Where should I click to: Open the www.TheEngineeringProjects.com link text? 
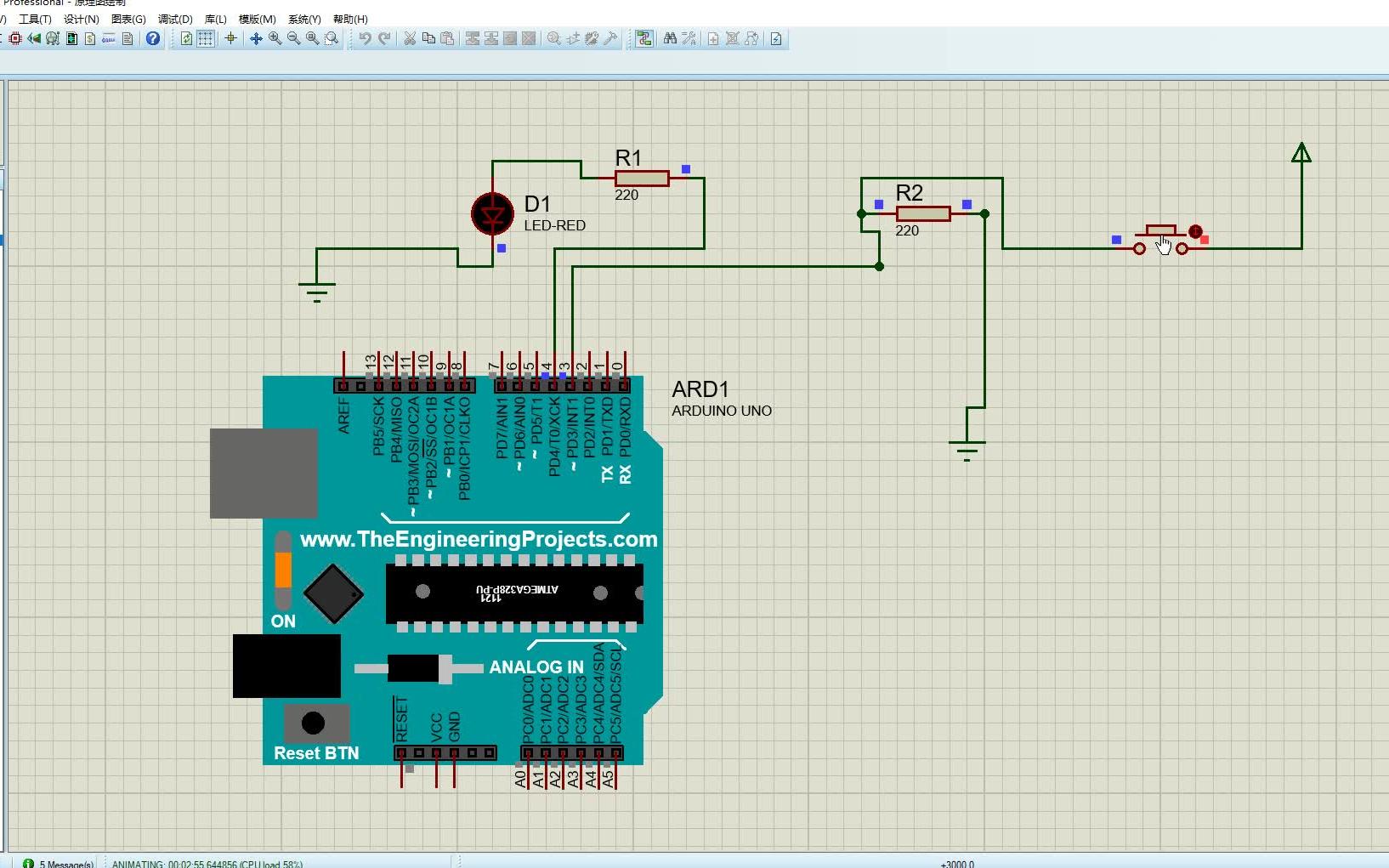[x=479, y=539]
